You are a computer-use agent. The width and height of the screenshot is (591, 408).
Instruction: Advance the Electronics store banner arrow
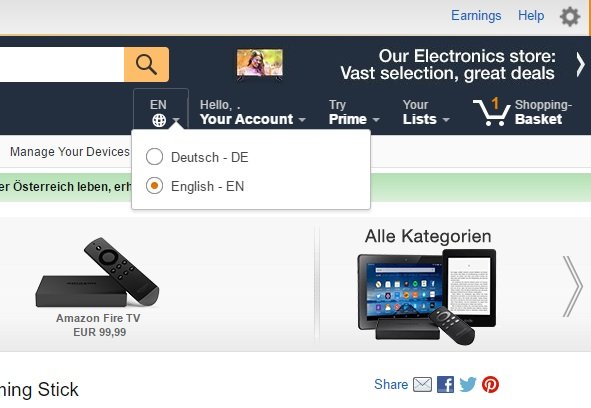coord(580,64)
